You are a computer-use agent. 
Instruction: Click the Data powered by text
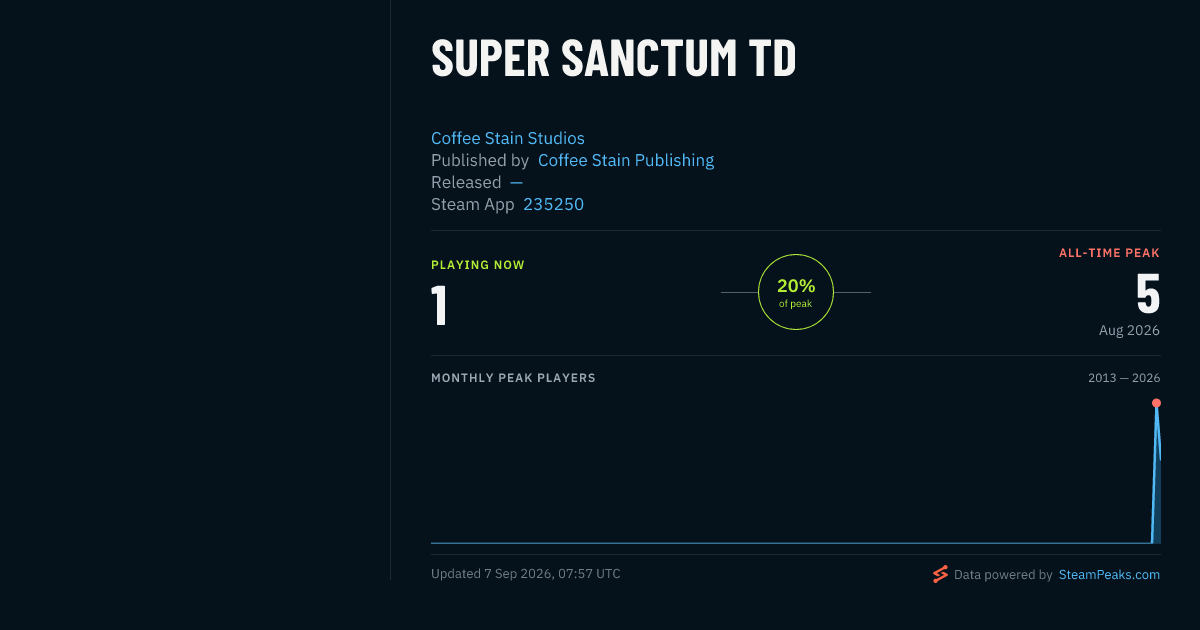(x=1003, y=575)
